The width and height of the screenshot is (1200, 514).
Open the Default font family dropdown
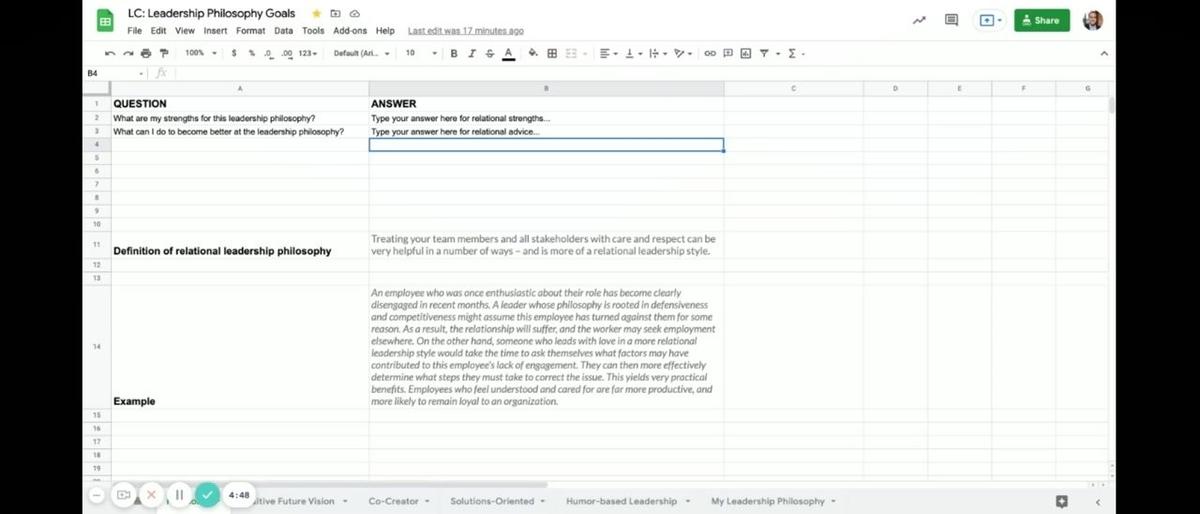[x=361, y=53]
